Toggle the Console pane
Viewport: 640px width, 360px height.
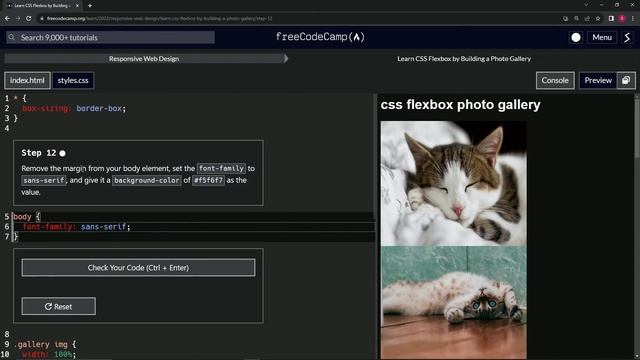click(555, 80)
